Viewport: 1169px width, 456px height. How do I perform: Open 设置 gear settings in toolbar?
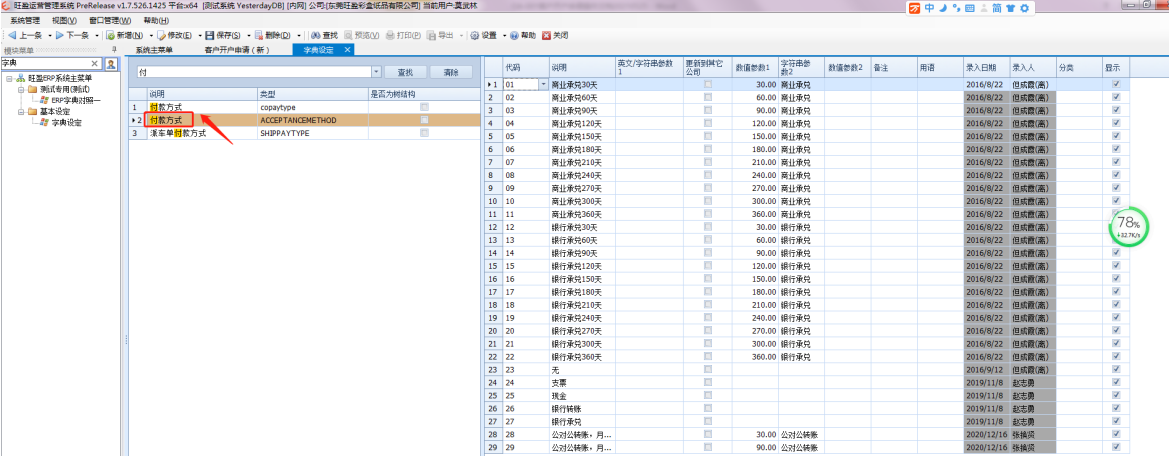pyautogui.click(x=484, y=35)
